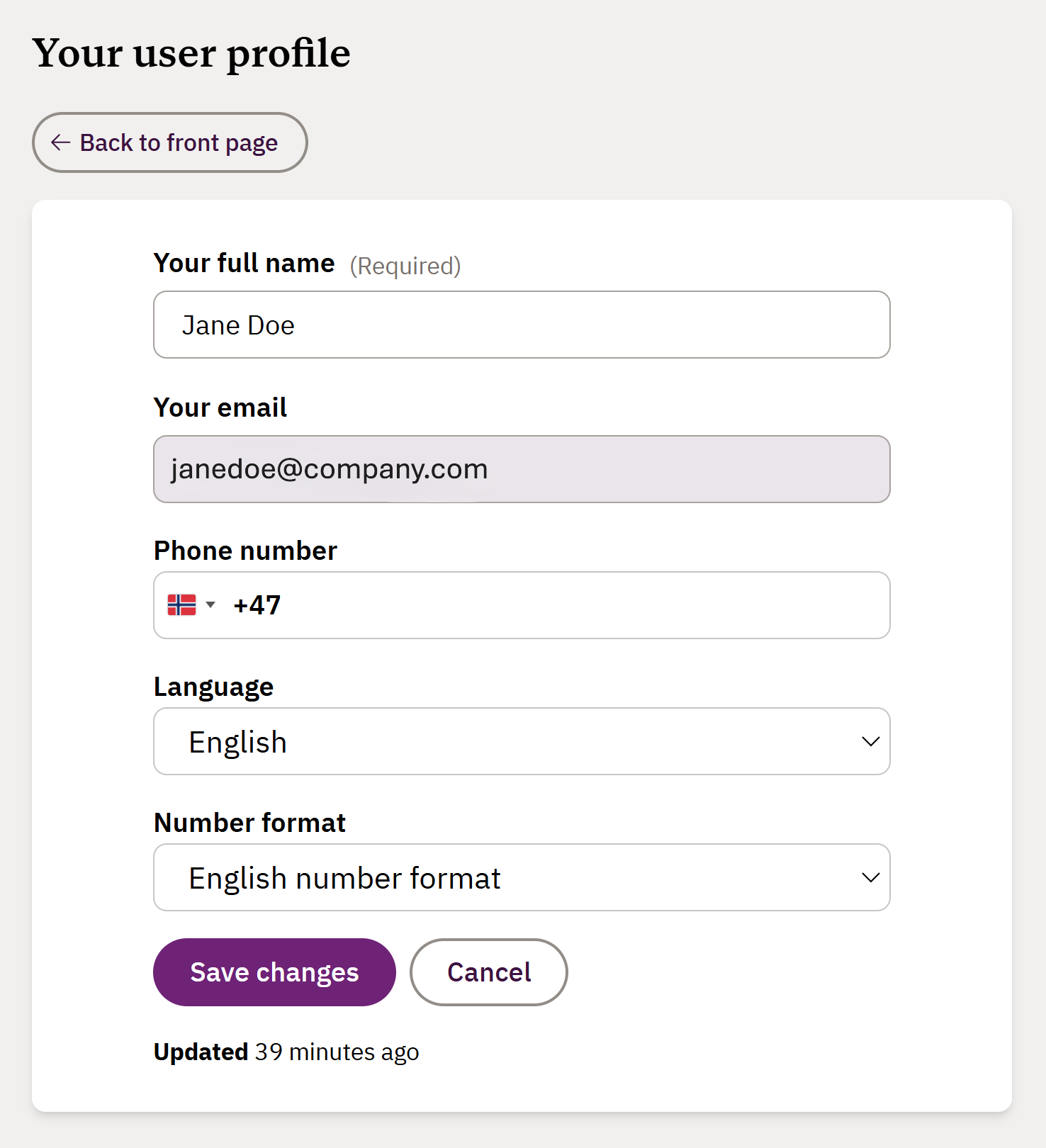This screenshot has width=1046, height=1148.
Task: Click the Language field label
Action: tap(213, 687)
